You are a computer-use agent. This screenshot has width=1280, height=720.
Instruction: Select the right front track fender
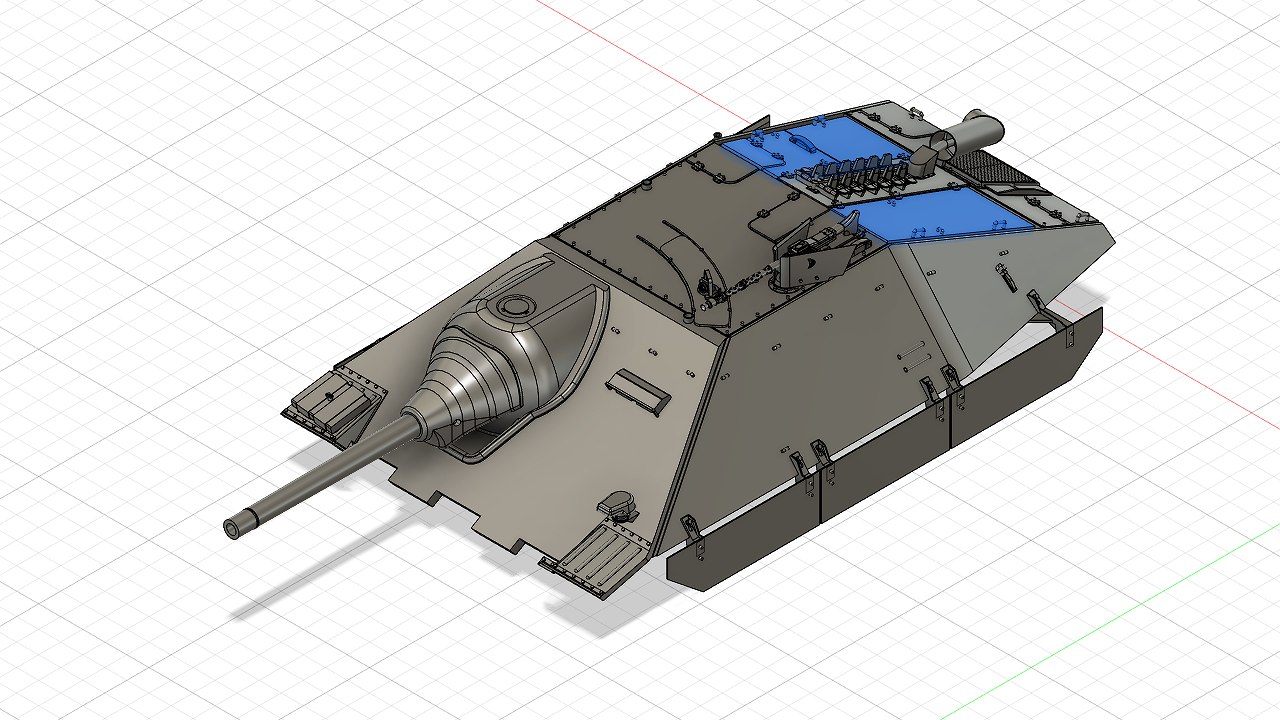pyautogui.click(x=592, y=561)
